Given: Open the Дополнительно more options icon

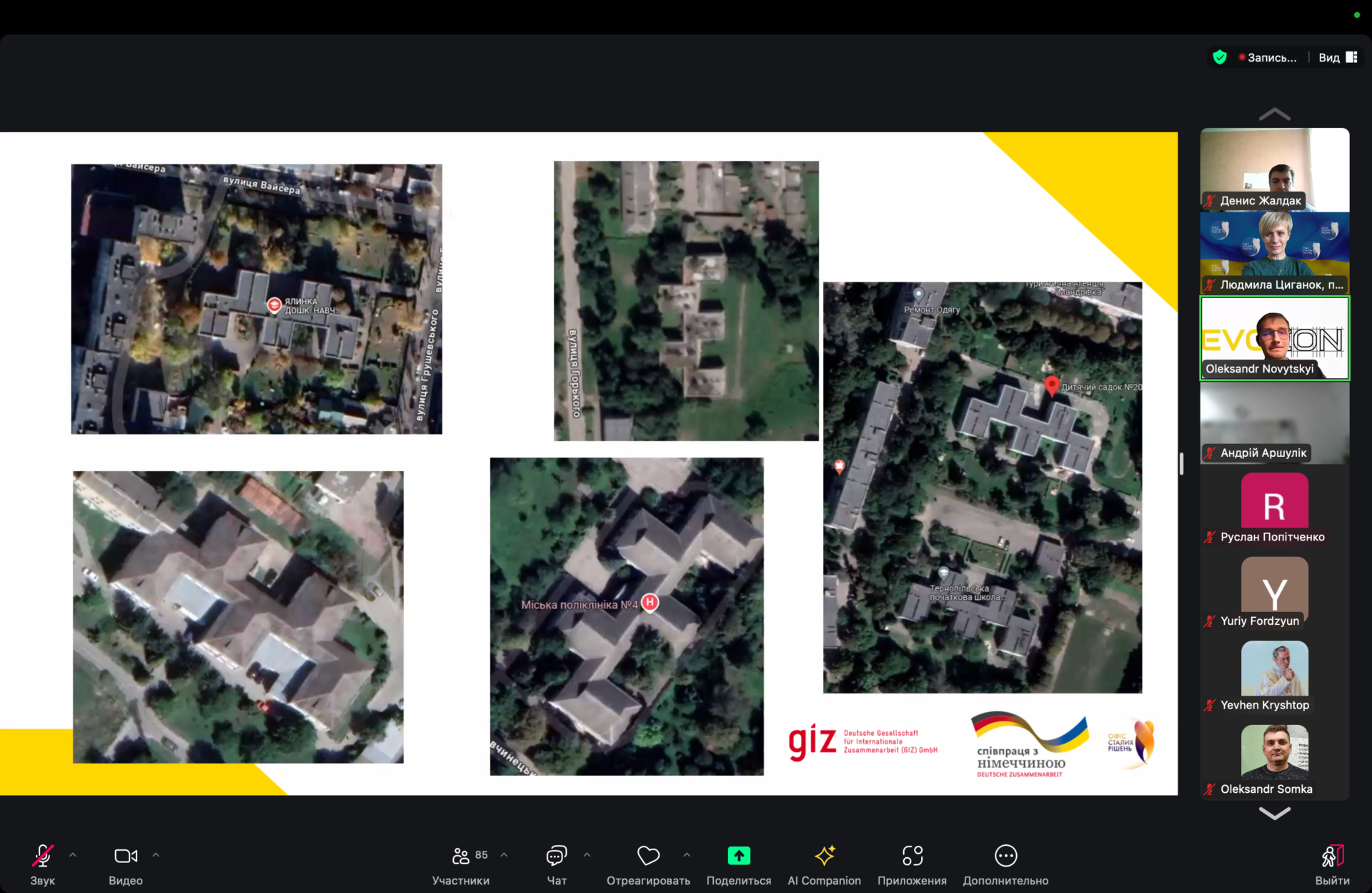Looking at the screenshot, I should [x=1005, y=856].
